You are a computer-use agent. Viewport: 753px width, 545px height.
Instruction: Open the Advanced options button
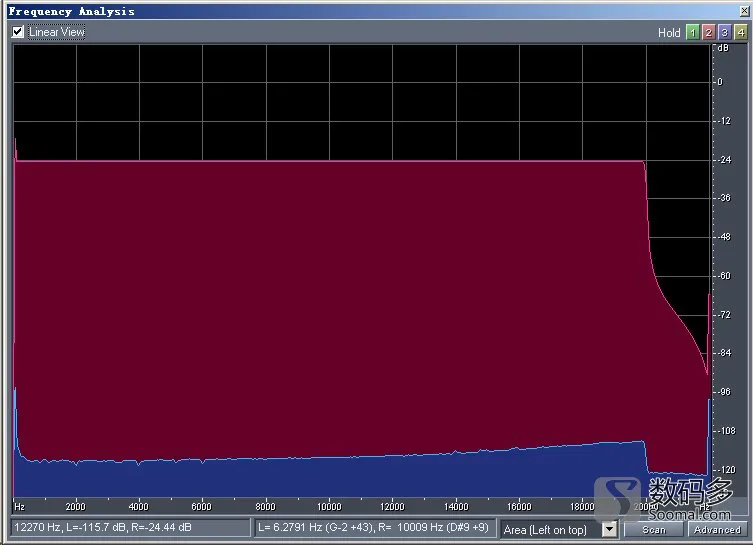[717, 529]
